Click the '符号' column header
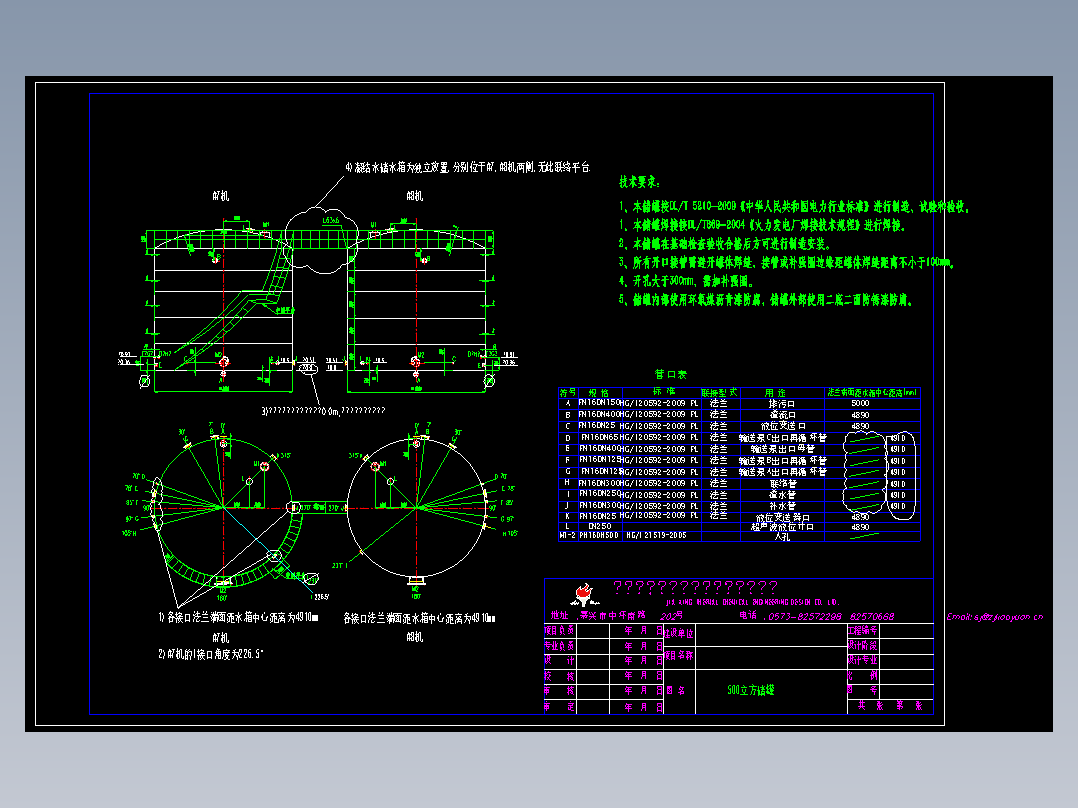 pyautogui.click(x=568, y=392)
